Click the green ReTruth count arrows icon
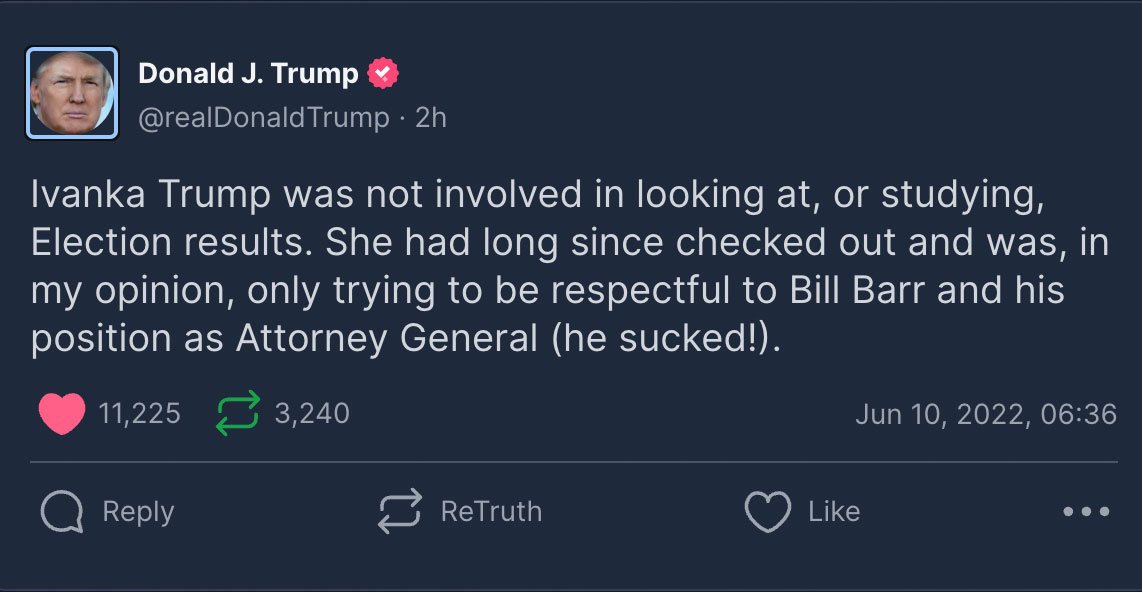This screenshot has height=592, width=1142. pos(238,414)
